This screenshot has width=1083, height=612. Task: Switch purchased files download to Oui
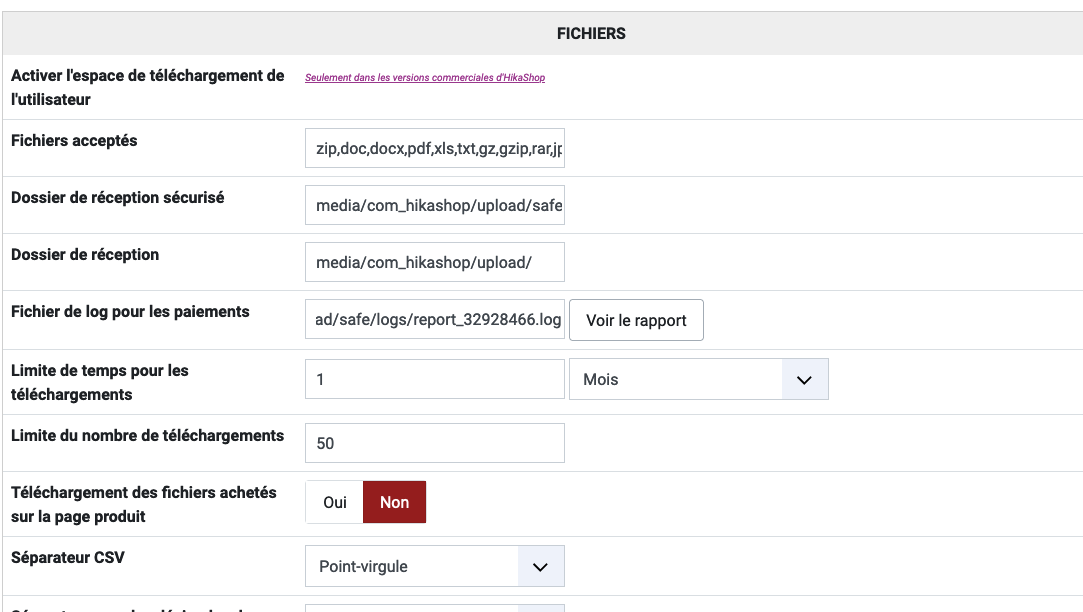[335, 502]
